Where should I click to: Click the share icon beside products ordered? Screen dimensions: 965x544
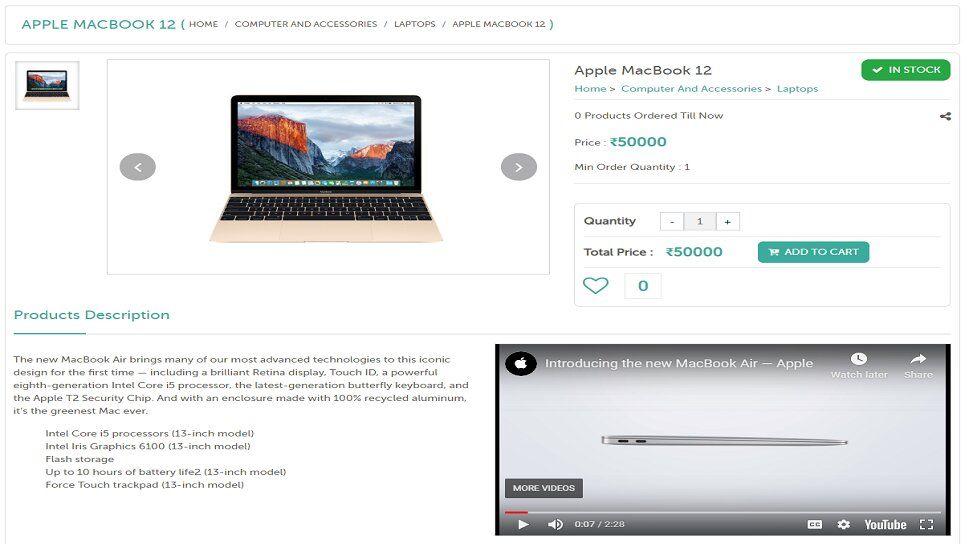(x=945, y=116)
